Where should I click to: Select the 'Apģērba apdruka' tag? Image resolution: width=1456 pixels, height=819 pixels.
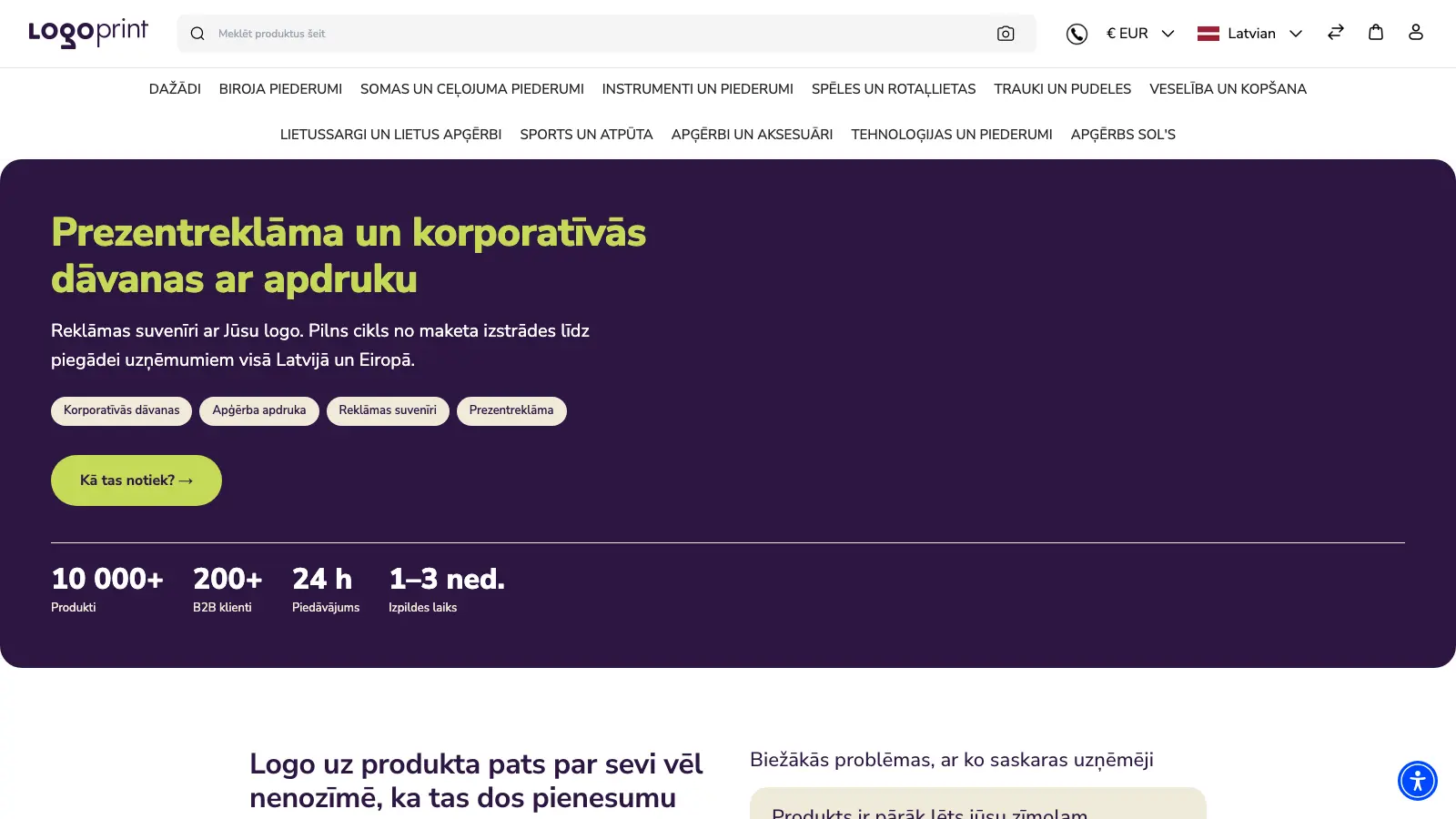(x=259, y=410)
